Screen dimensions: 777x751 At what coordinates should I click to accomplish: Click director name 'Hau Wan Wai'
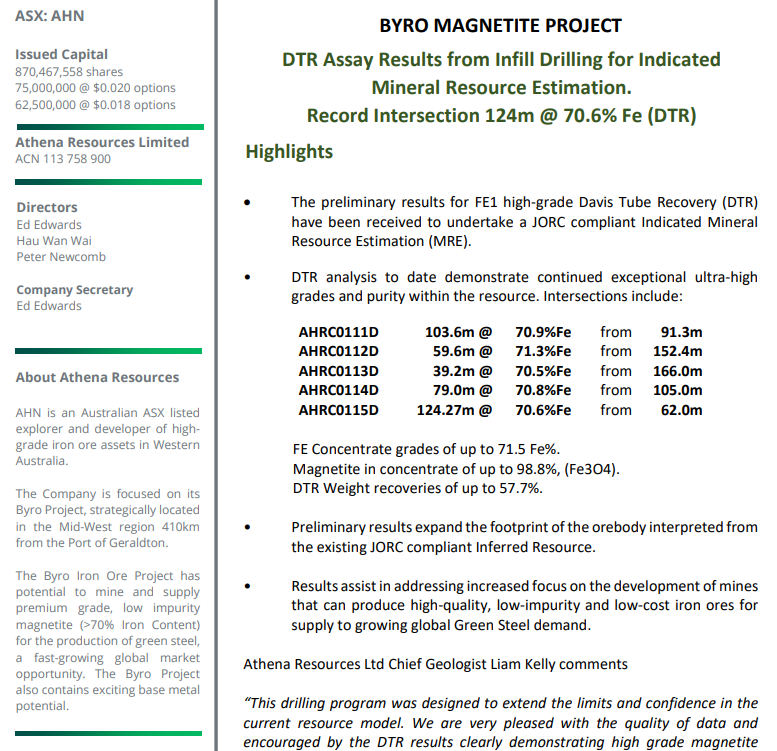point(54,241)
